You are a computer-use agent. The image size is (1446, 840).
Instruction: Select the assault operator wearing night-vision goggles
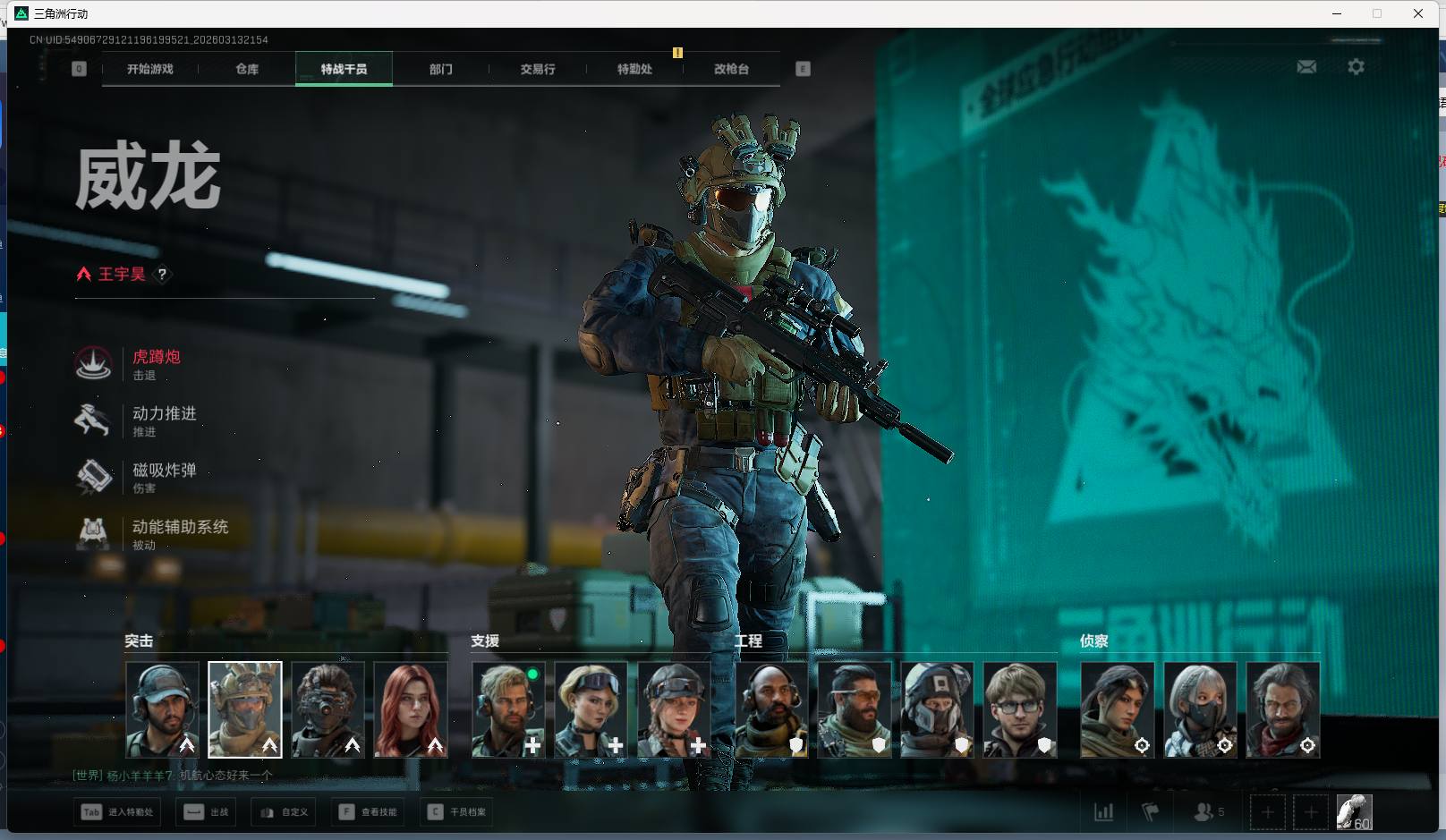point(327,709)
